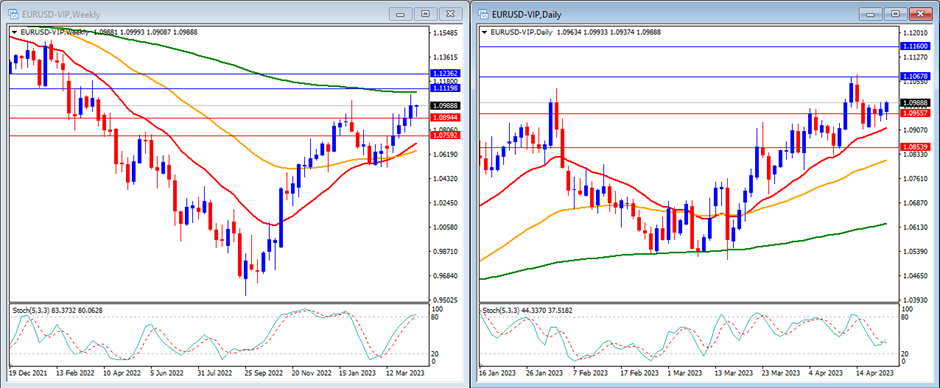The image size is (940, 388).
Task: Open the triangle menu beside the EURUSD-VIP,Weekly label
Action: 14,32
